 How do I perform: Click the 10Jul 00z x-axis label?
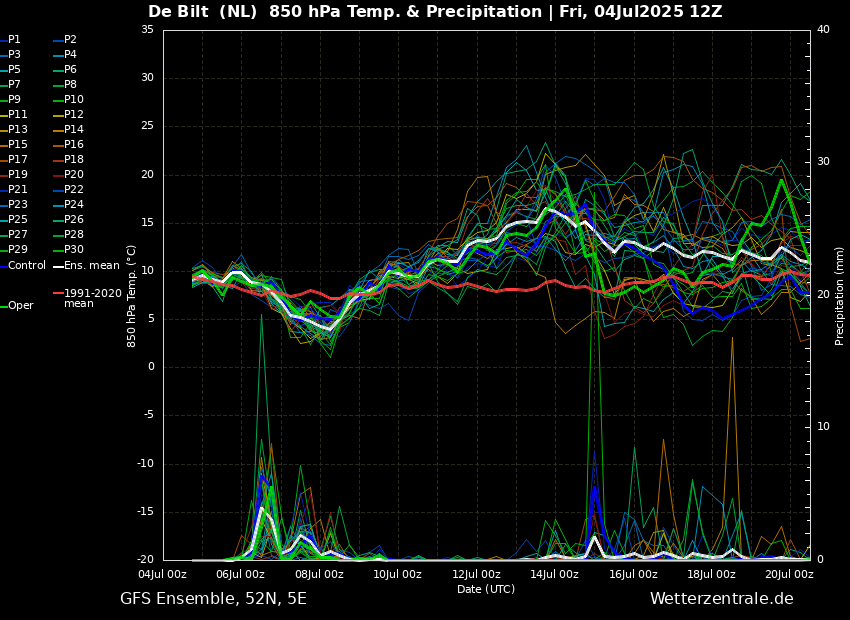coord(397,574)
